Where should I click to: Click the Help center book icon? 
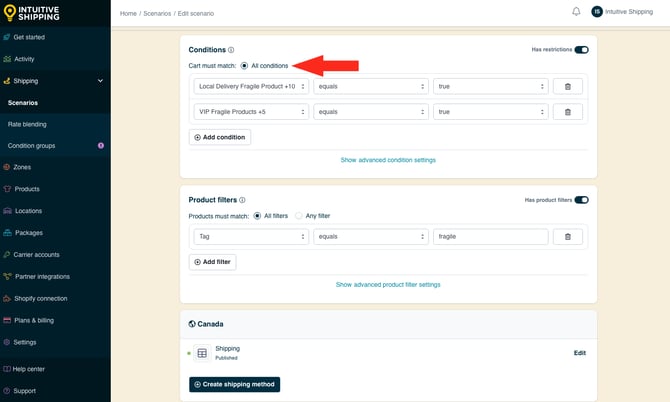coord(6,369)
